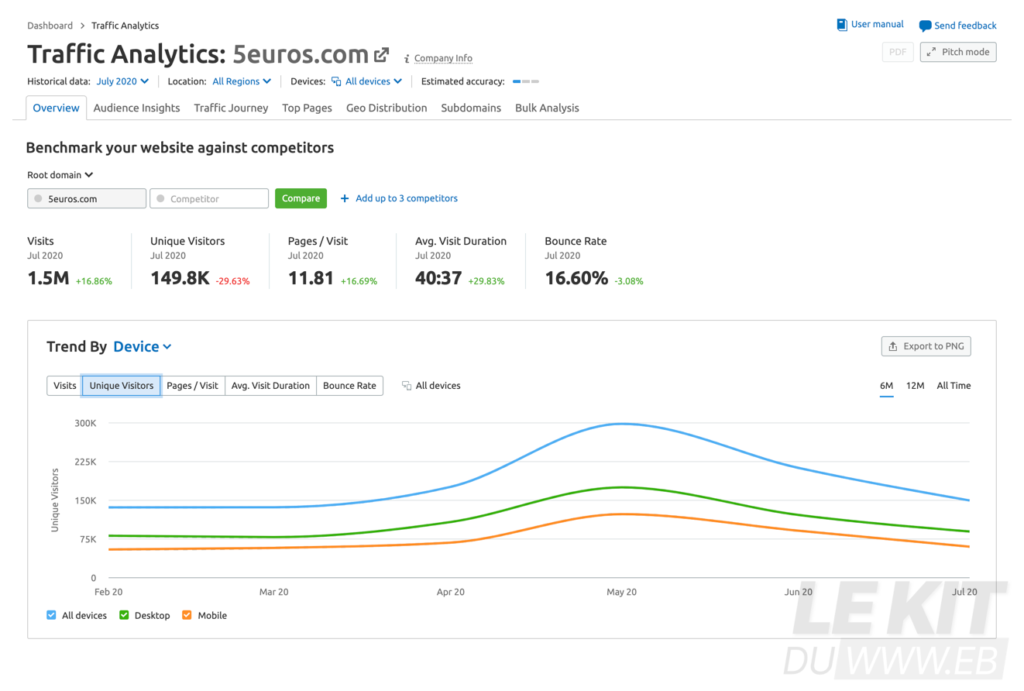Click the 5euros.com domain input field

(87, 199)
